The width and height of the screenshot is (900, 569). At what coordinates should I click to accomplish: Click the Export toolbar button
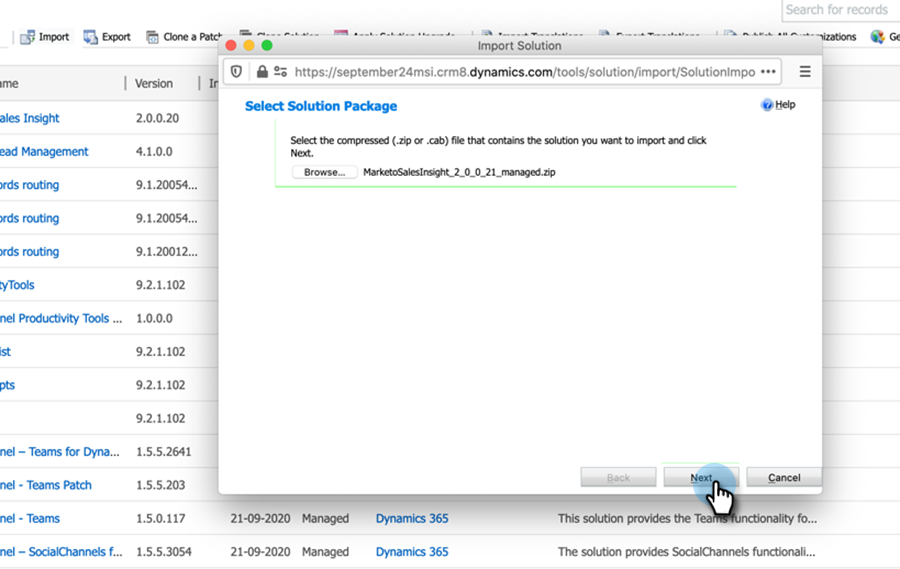[x=107, y=37]
